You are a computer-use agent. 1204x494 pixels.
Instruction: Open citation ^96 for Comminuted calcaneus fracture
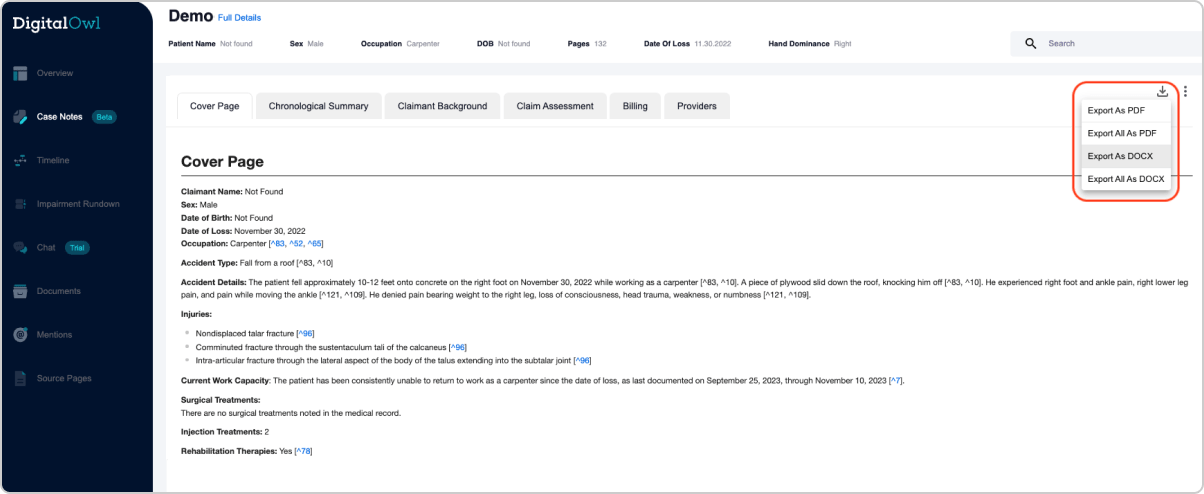click(x=458, y=347)
